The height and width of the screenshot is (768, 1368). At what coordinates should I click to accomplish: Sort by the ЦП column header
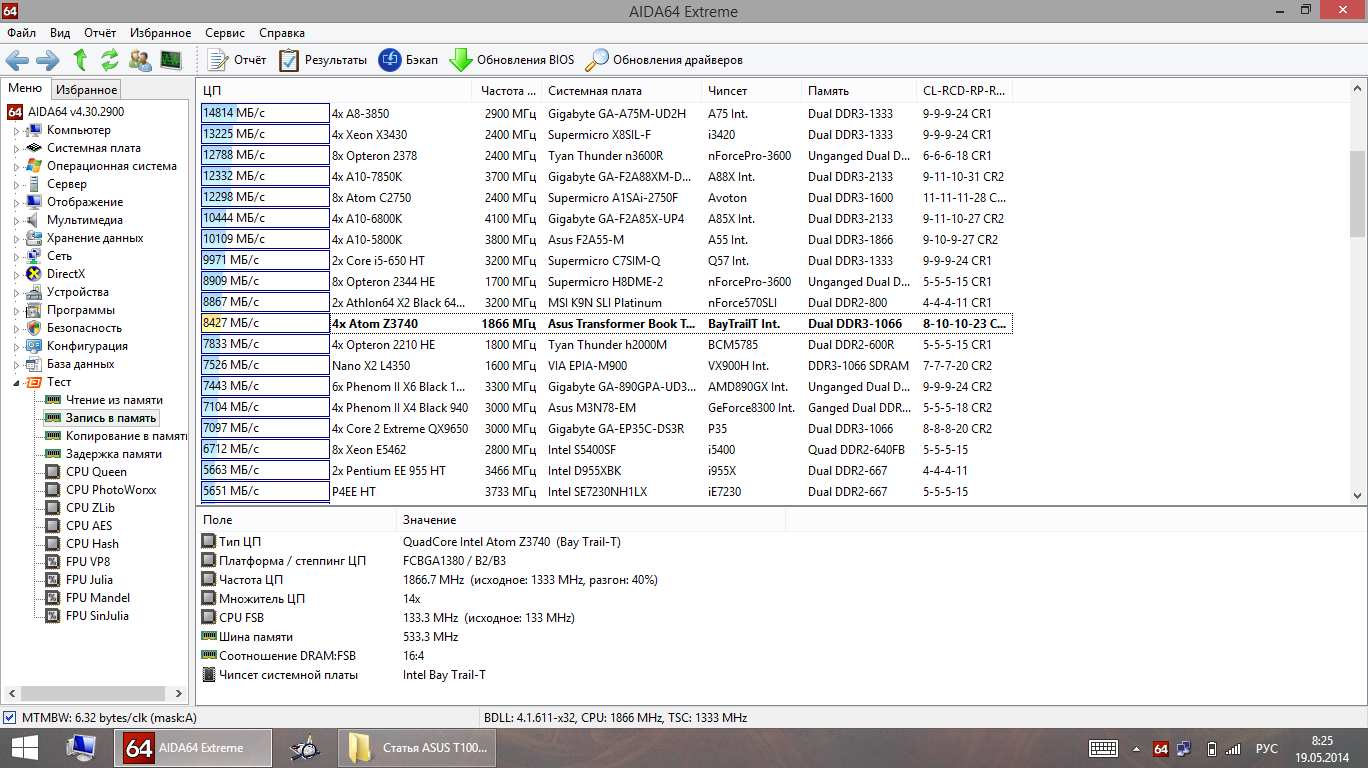coord(334,90)
